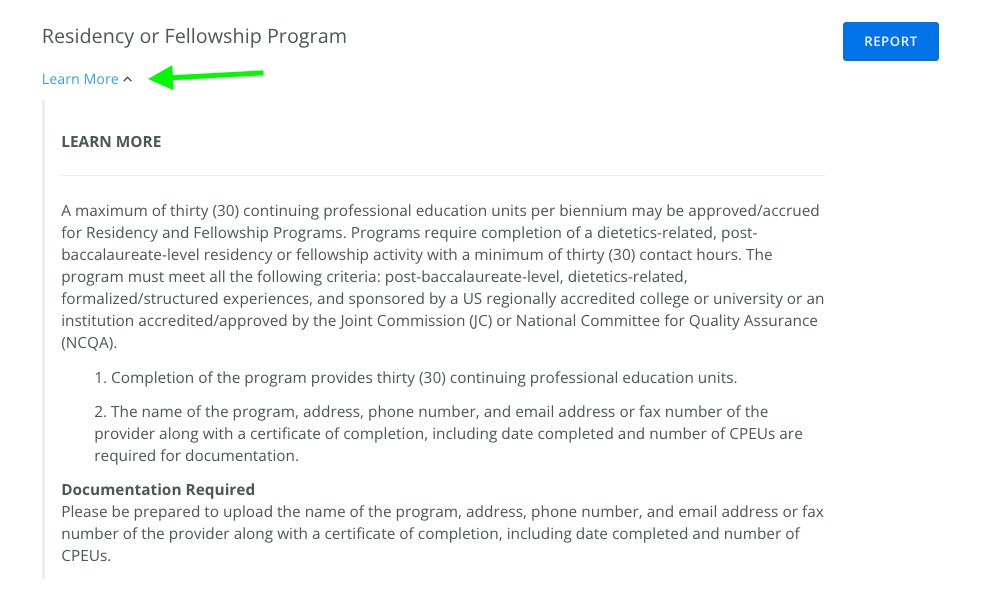Click the chevron beside Learn More
Viewport: 999px width, 591px height.
pos(127,80)
